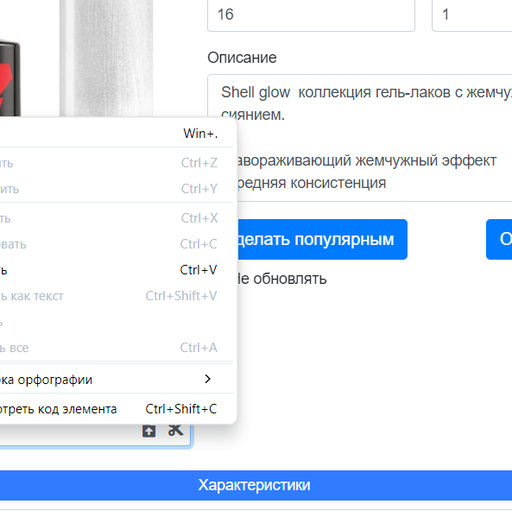Choose the Ctrl+A select all entry
This screenshot has width=512, height=528.
117,348
